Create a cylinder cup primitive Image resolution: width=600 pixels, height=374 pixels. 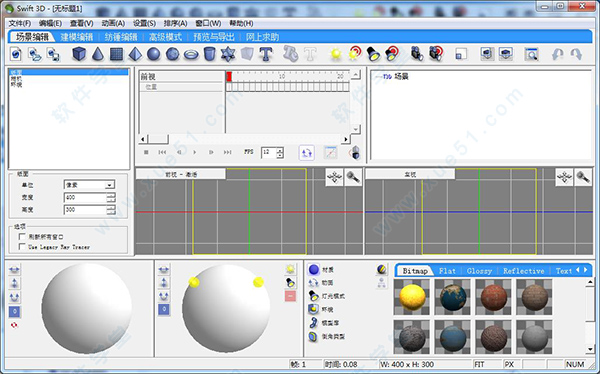(x=209, y=54)
